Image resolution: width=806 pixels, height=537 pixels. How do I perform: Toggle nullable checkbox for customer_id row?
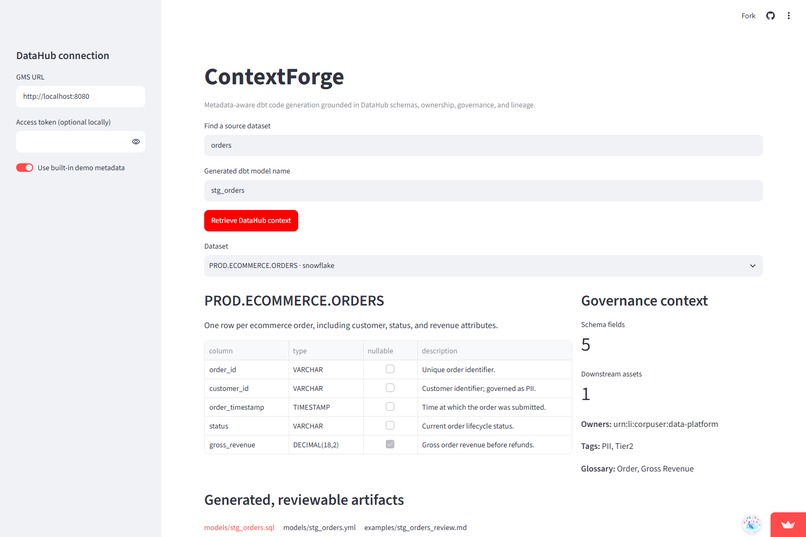[x=390, y=388]
